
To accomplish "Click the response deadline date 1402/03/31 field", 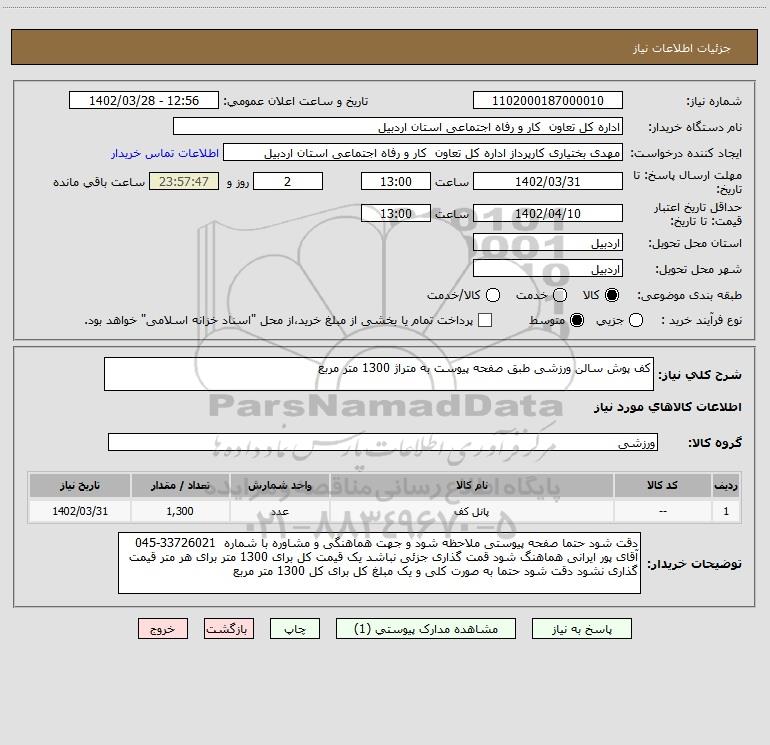I will click(x=548, y=181).
